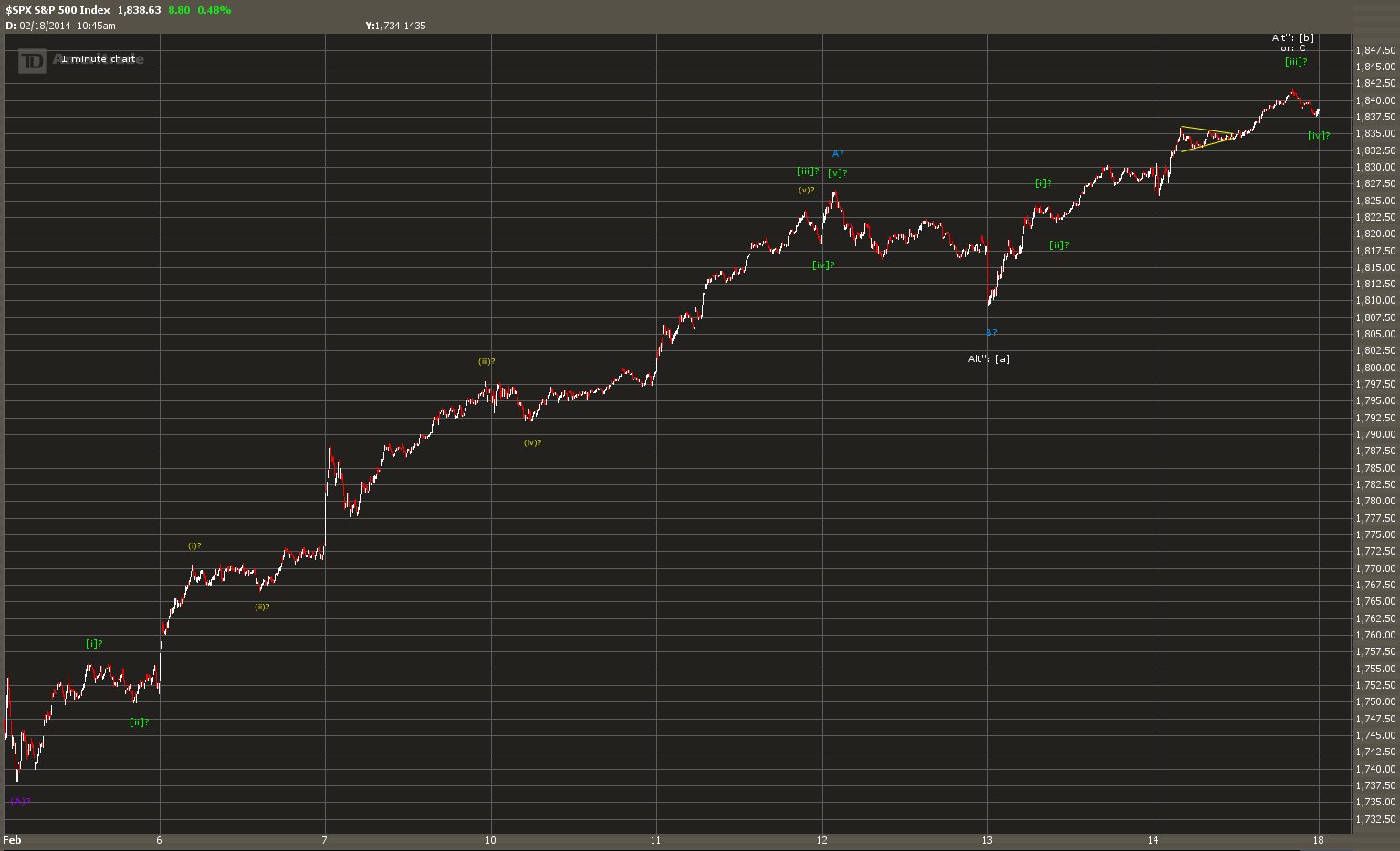Click the $SPX S&P 500 Index title
1400x851 pixels.
coord(57,10)
